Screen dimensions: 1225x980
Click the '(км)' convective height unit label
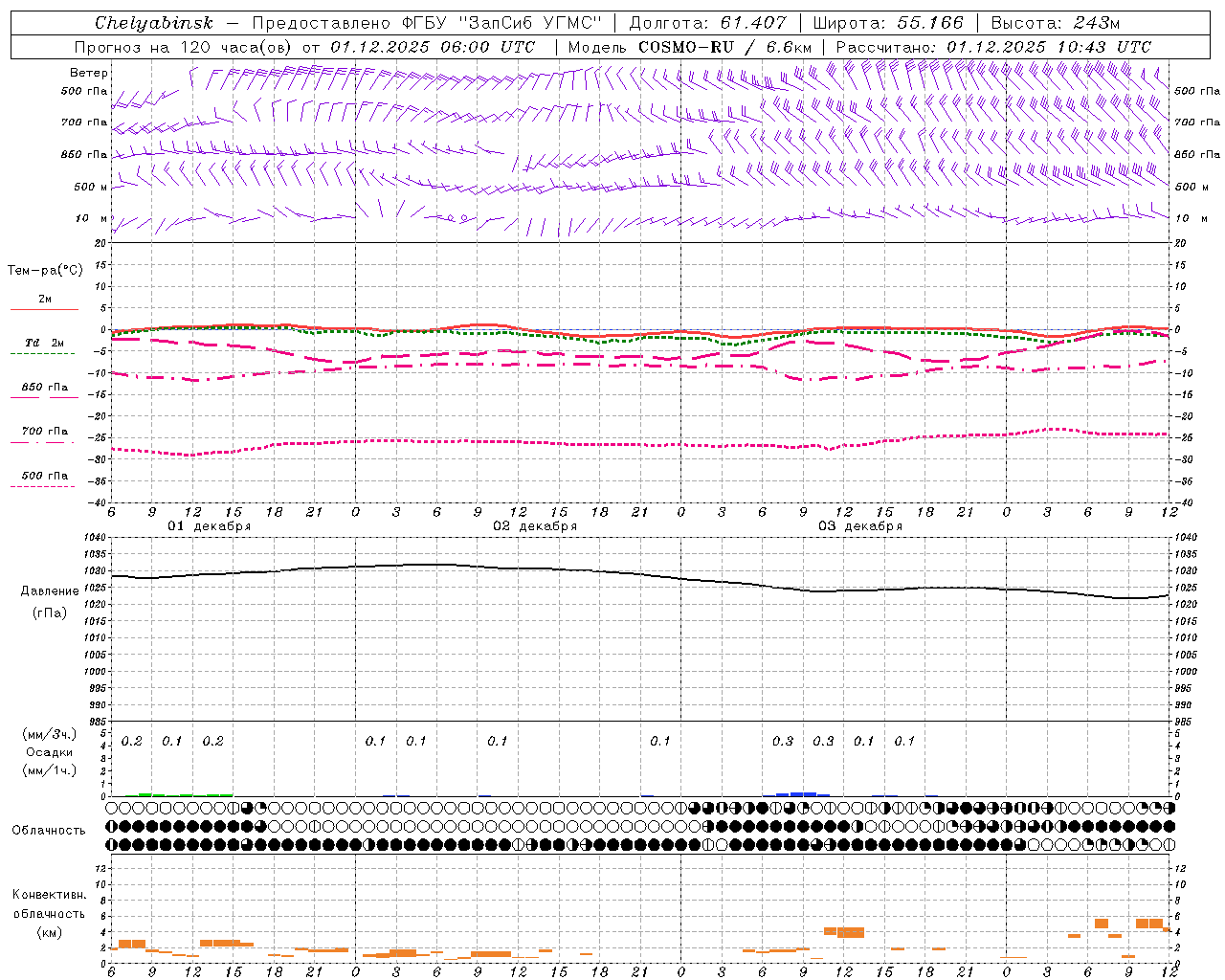tap(49, 932)
